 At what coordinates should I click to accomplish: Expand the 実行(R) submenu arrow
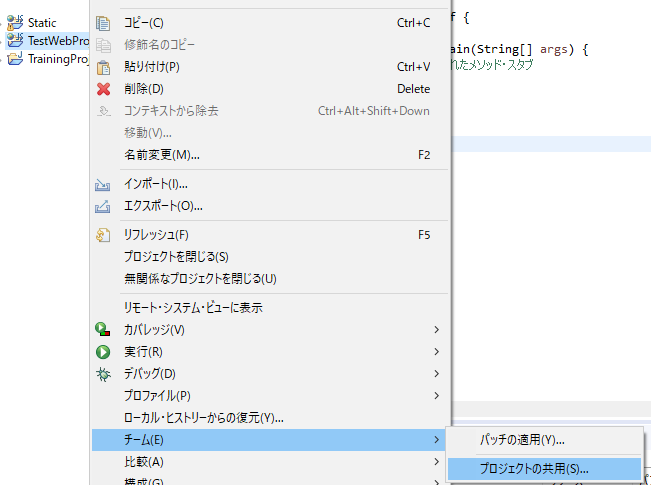pyautogui.click(x=436, y=352)
